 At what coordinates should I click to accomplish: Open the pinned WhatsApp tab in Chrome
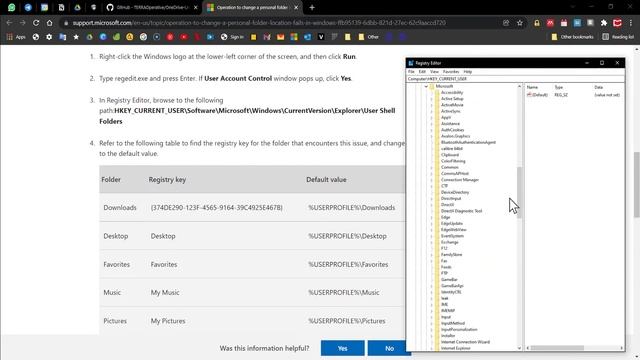coord(11,7)
